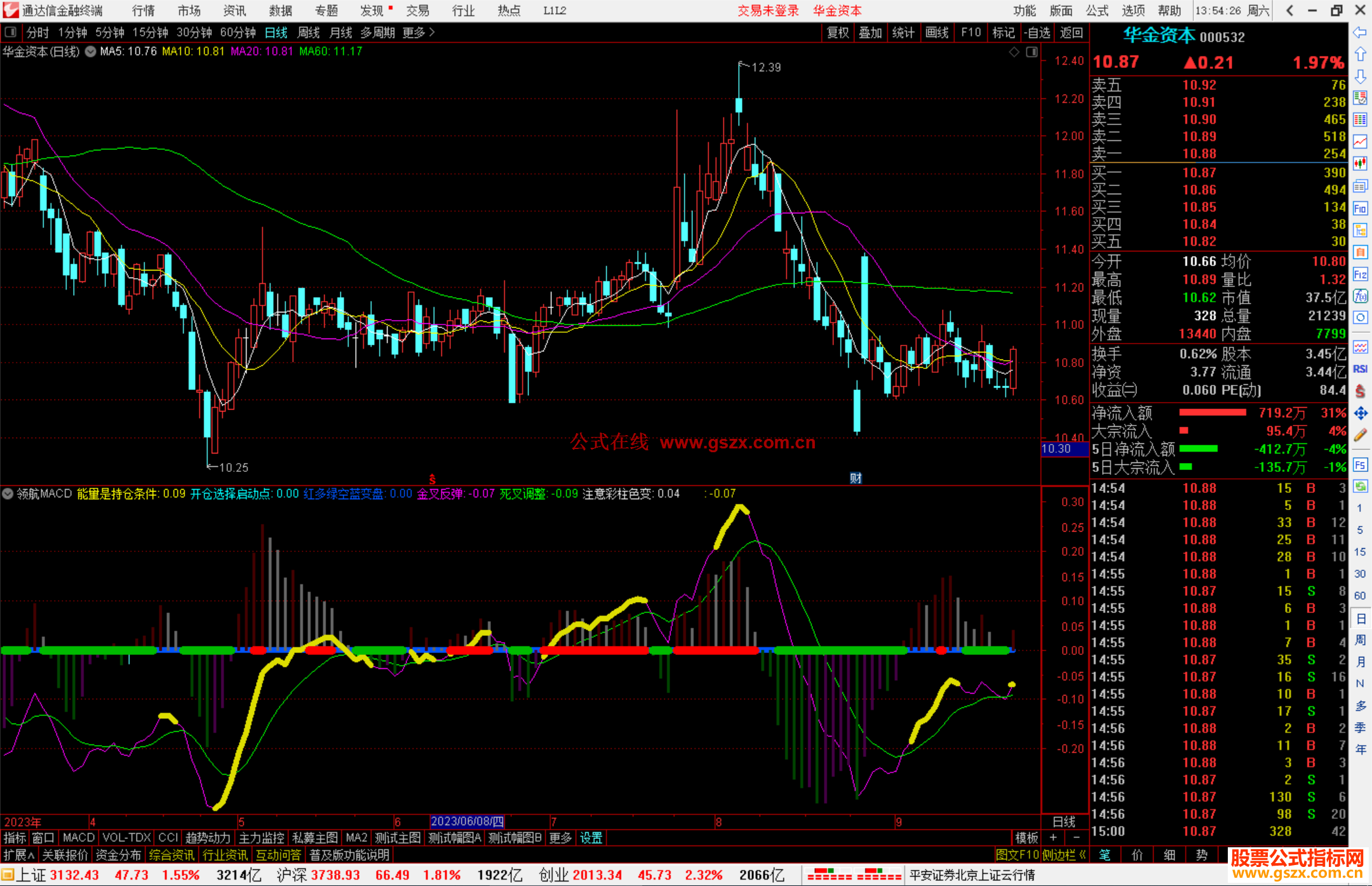This screenshot has width=1372, height=886.
Task: Click the RSI indicator sidebar icon
Action: [x=1360, y=369]
